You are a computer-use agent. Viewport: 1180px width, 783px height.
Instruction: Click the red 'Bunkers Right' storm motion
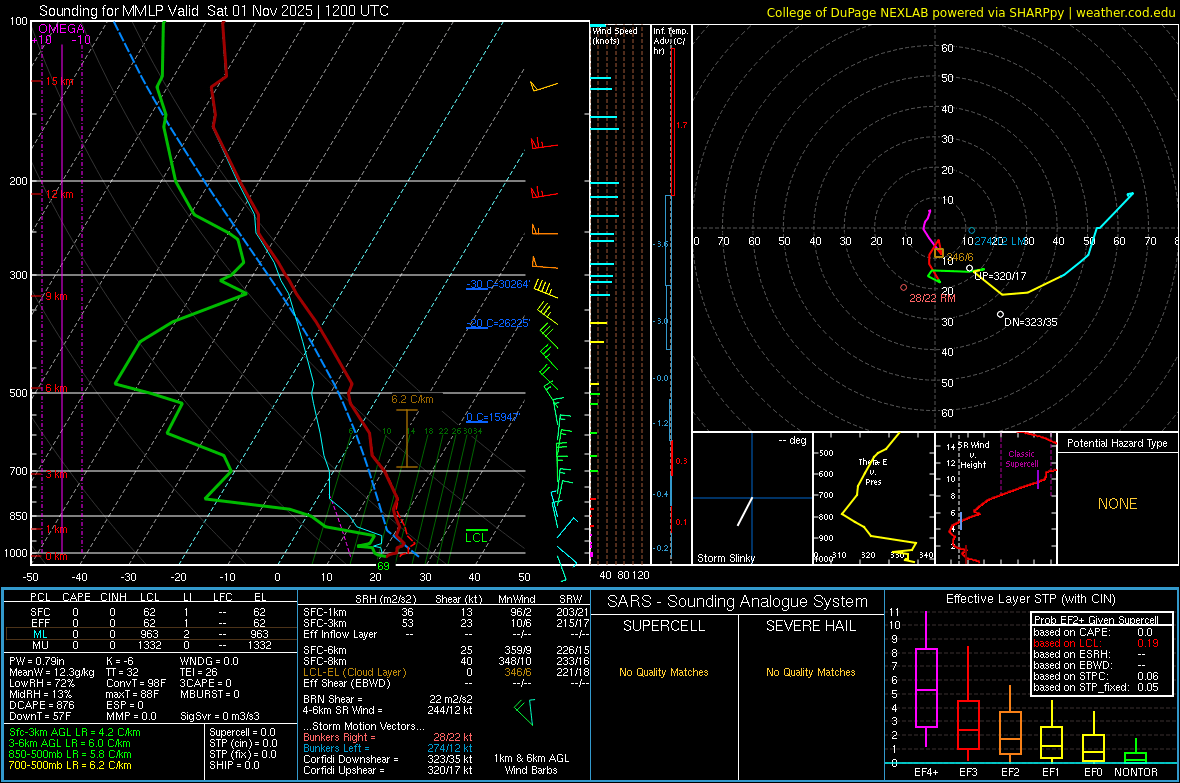pos(388,737)
